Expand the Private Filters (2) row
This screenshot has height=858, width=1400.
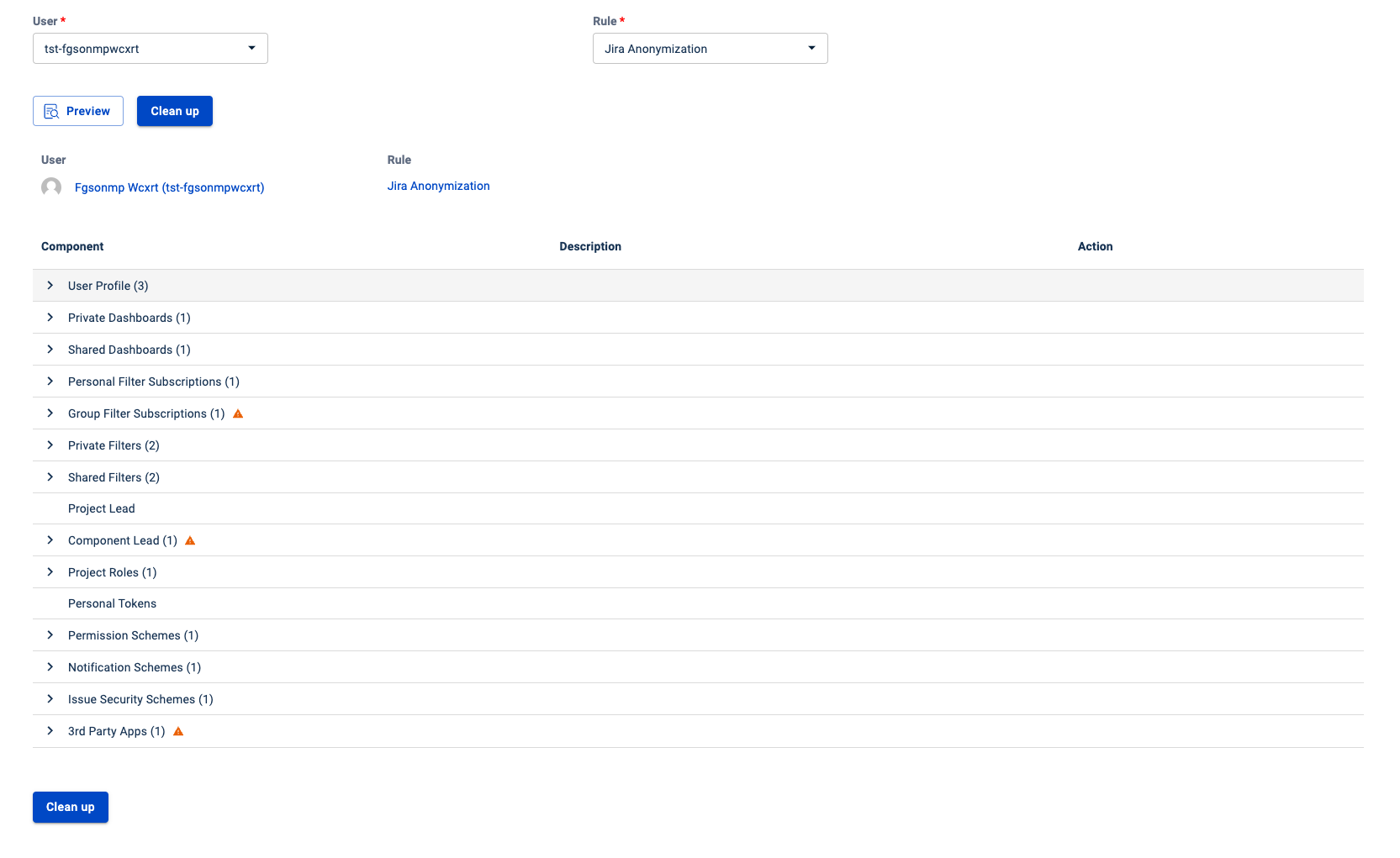pos(50,445)
